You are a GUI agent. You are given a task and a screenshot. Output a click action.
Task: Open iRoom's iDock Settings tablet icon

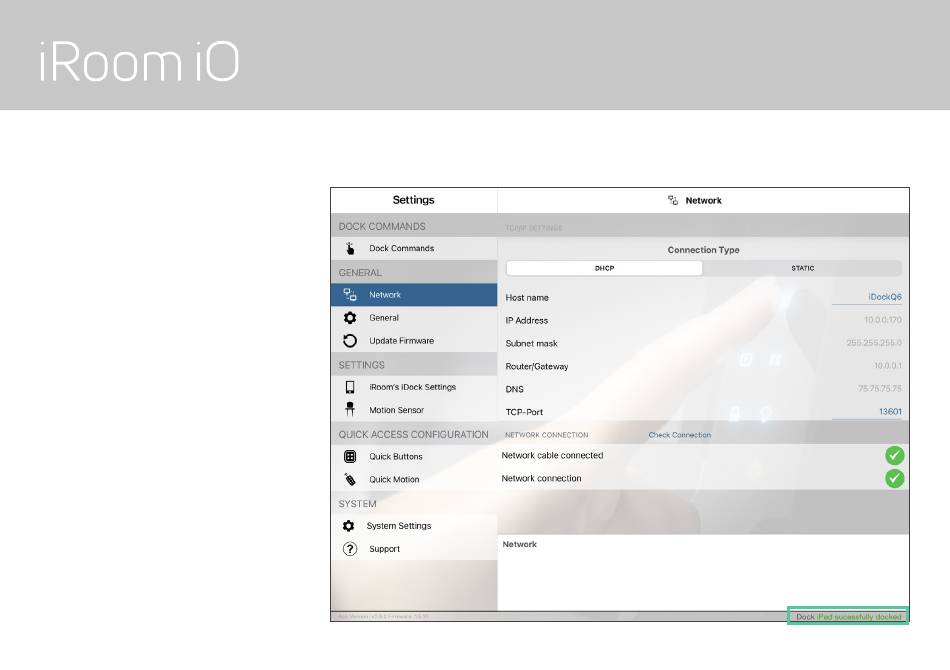(x=350, y=387)
